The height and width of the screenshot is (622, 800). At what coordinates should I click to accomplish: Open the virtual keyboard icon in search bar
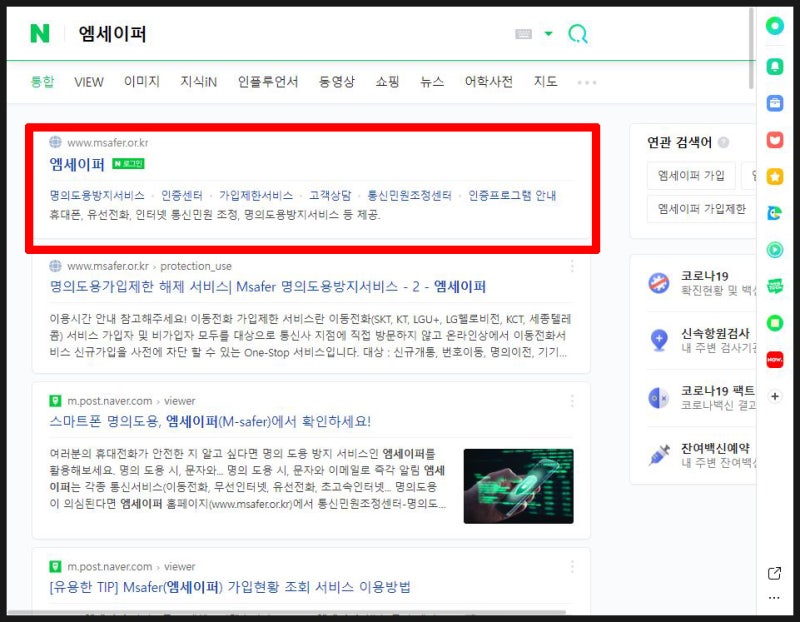click(x=523, y=34)
